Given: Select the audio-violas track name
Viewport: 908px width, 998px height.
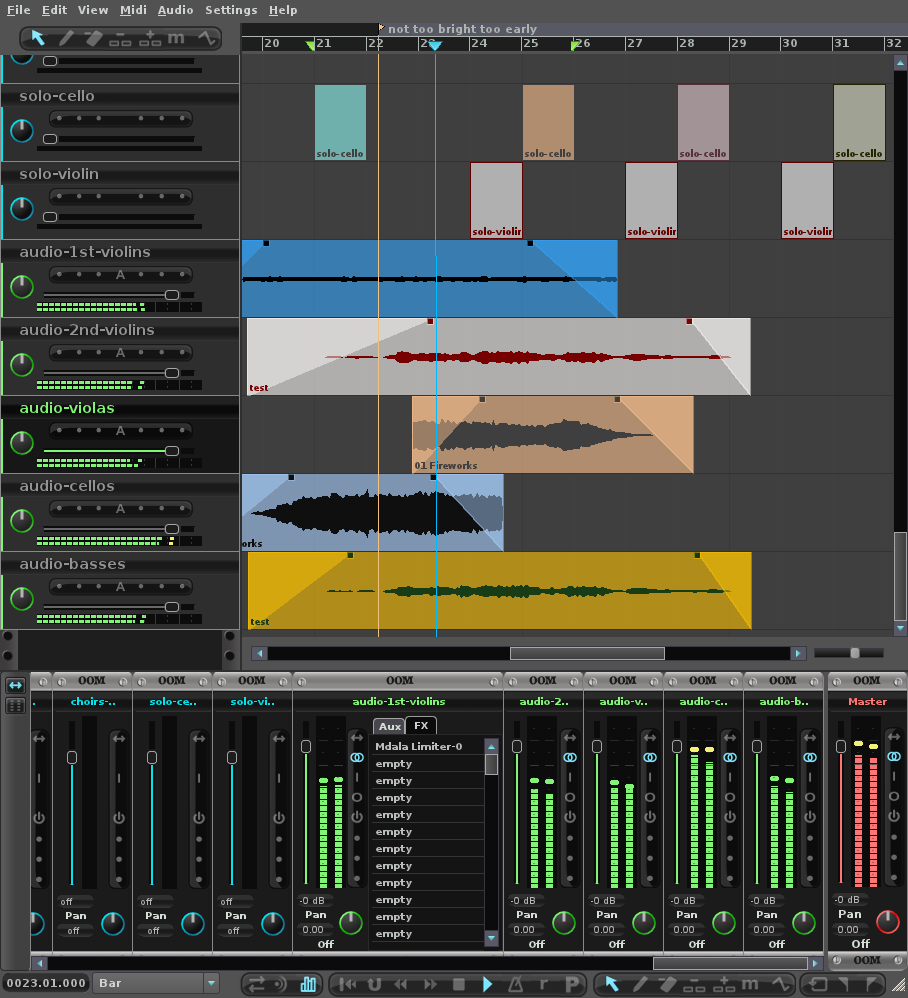Looking at the screenshot, I should tap(67, 408).
